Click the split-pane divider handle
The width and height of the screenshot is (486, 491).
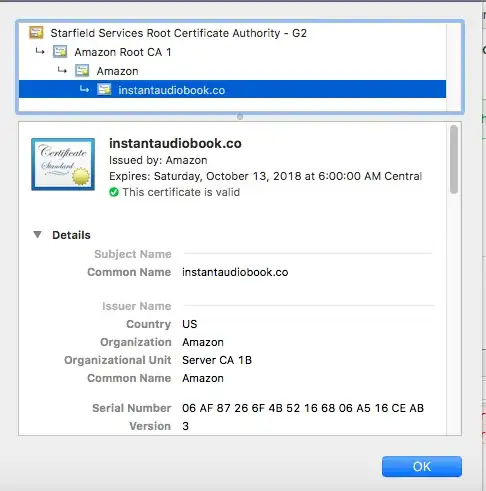click(x=240, y=116)
